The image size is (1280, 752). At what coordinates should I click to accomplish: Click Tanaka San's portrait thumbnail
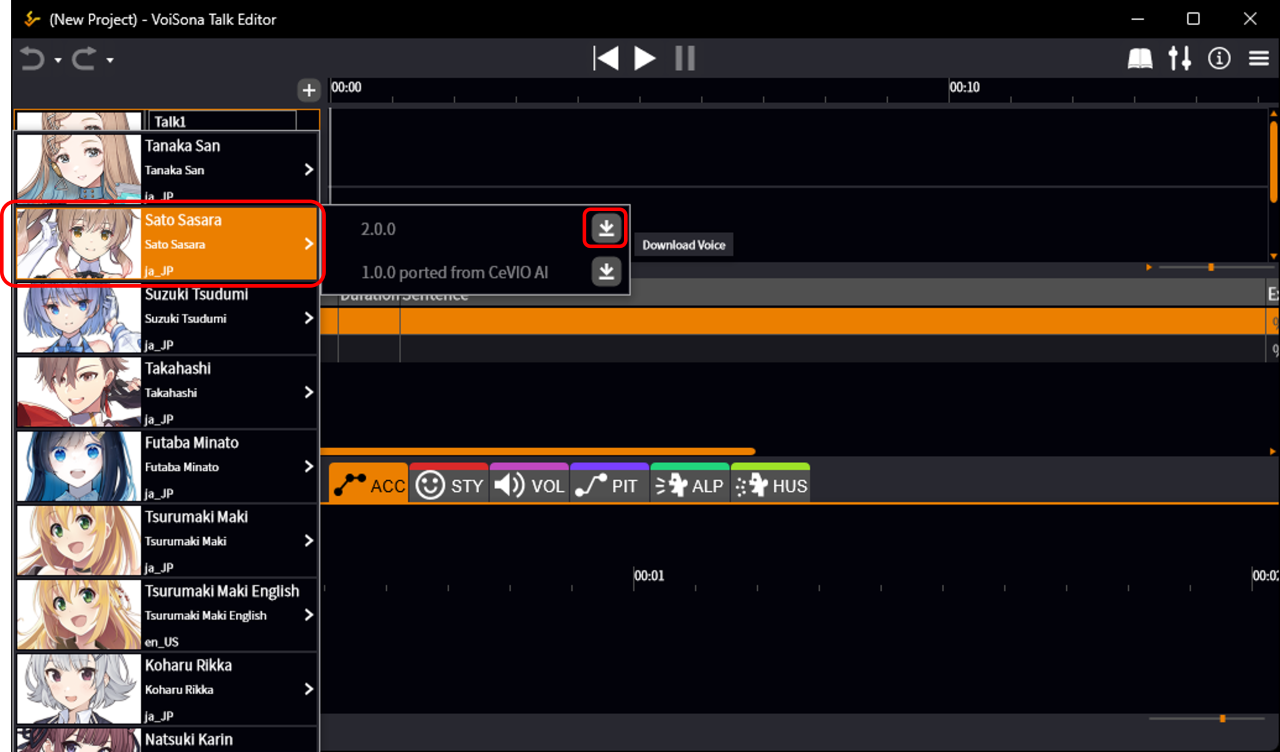[x=79, y=169]
